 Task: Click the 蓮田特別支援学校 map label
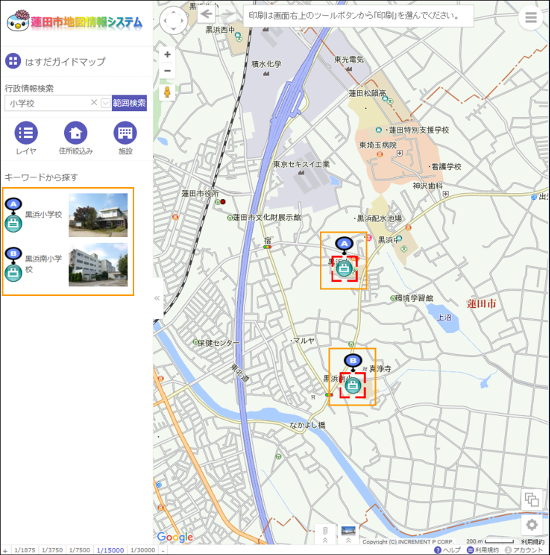(x=419, y=130)
